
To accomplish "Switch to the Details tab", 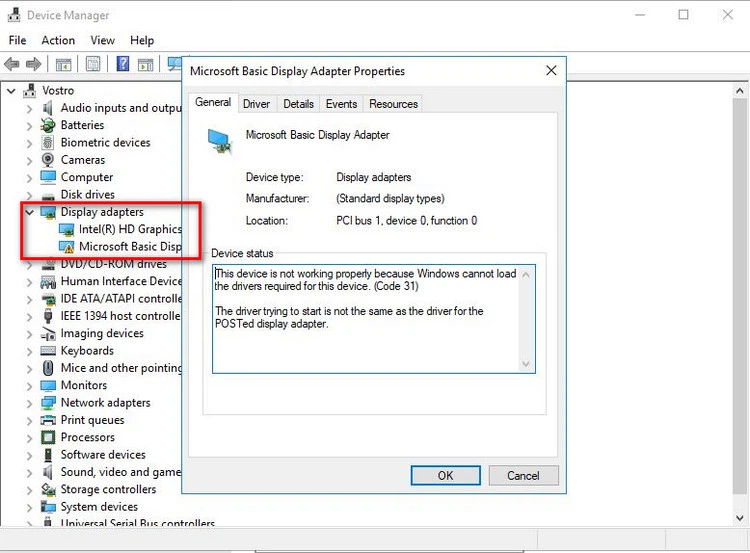I will pyautogui.click(x=298, y=104).
